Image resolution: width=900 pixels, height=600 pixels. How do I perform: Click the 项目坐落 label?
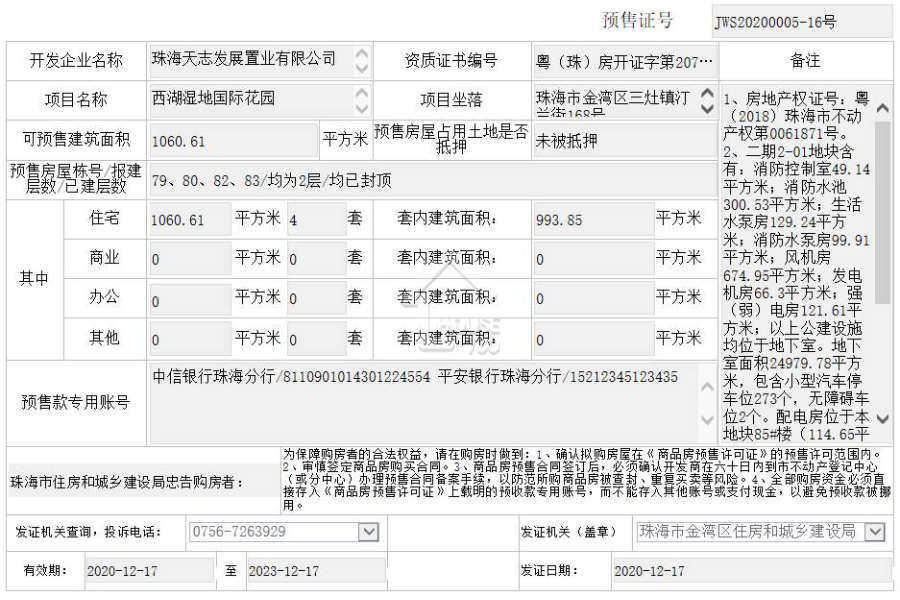[451, 100]
